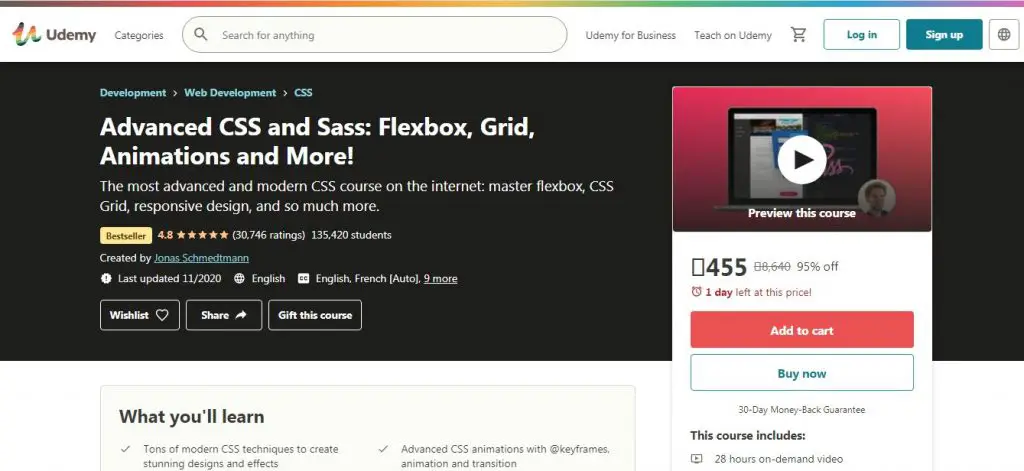Click the Sign up button

point(944,35)
